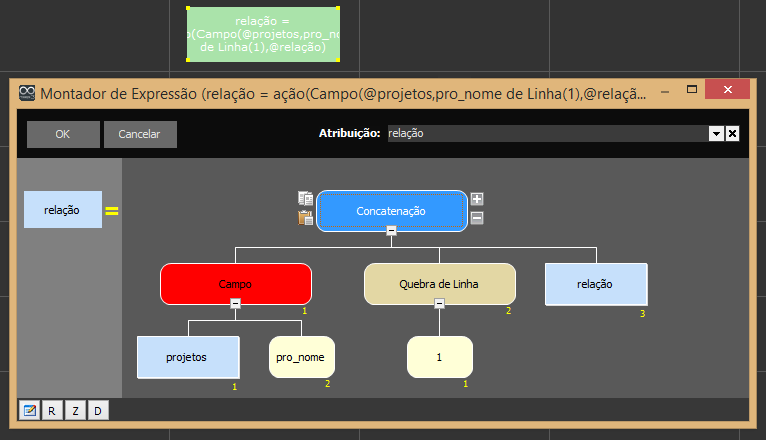This screenshot has width=766, height=440.
Task: Click the paste clipboard icon beside Concatenação
Action: [x=306, y=217]
